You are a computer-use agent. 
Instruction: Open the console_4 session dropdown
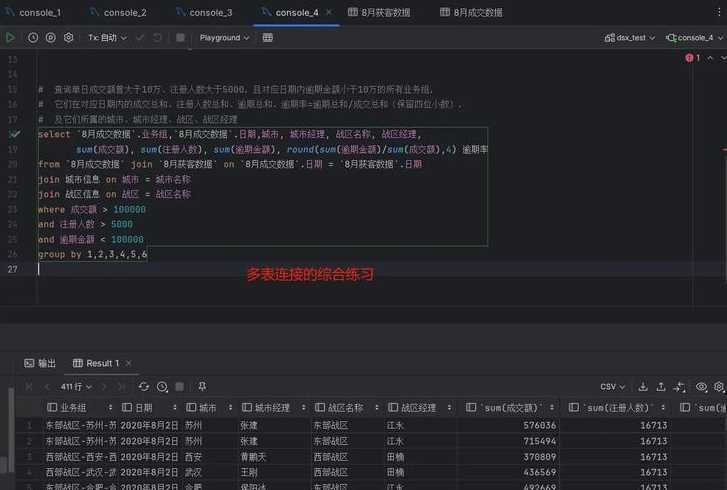pyautogui.click(x=695, y=38)
